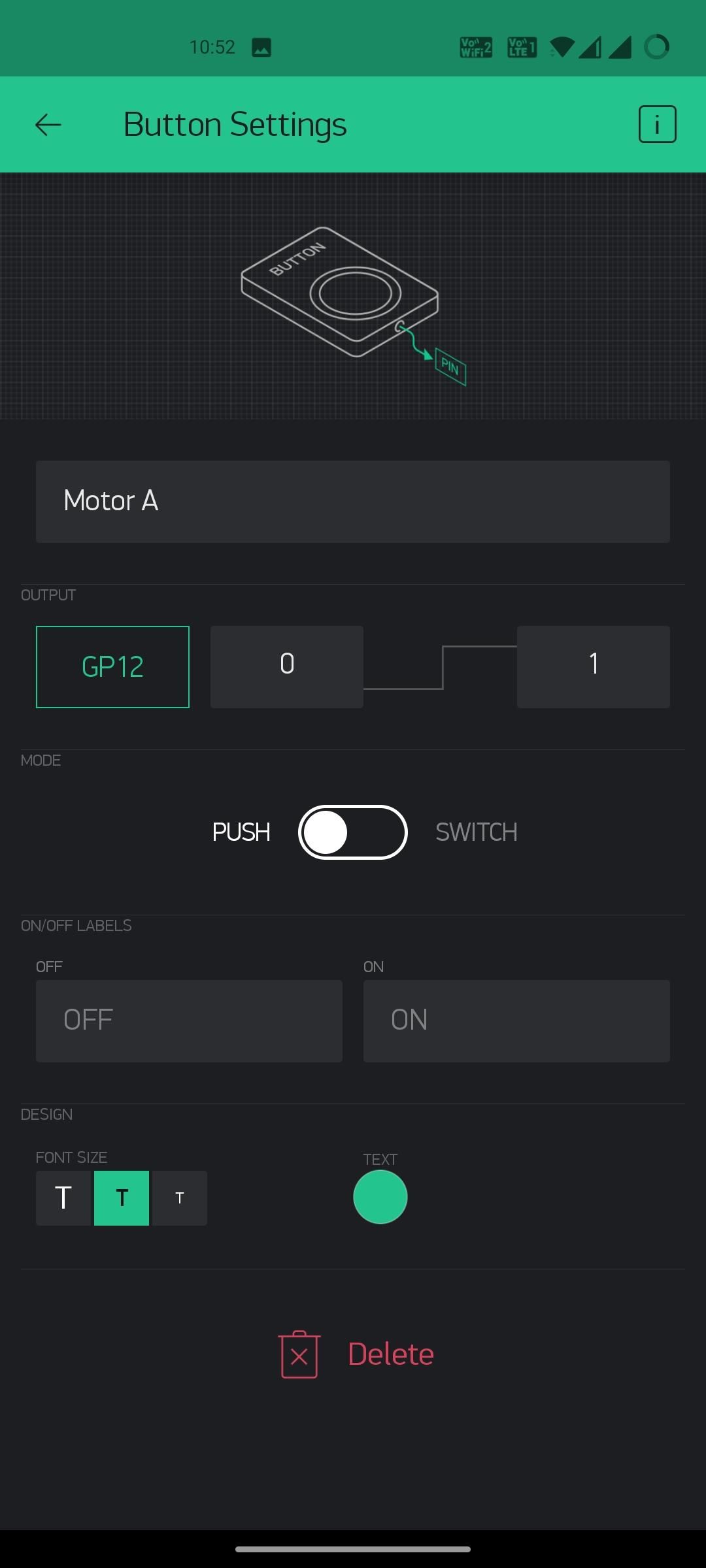
Task: Toggle the PUSH/SWITCH mode switch
Action: point(353,832)
